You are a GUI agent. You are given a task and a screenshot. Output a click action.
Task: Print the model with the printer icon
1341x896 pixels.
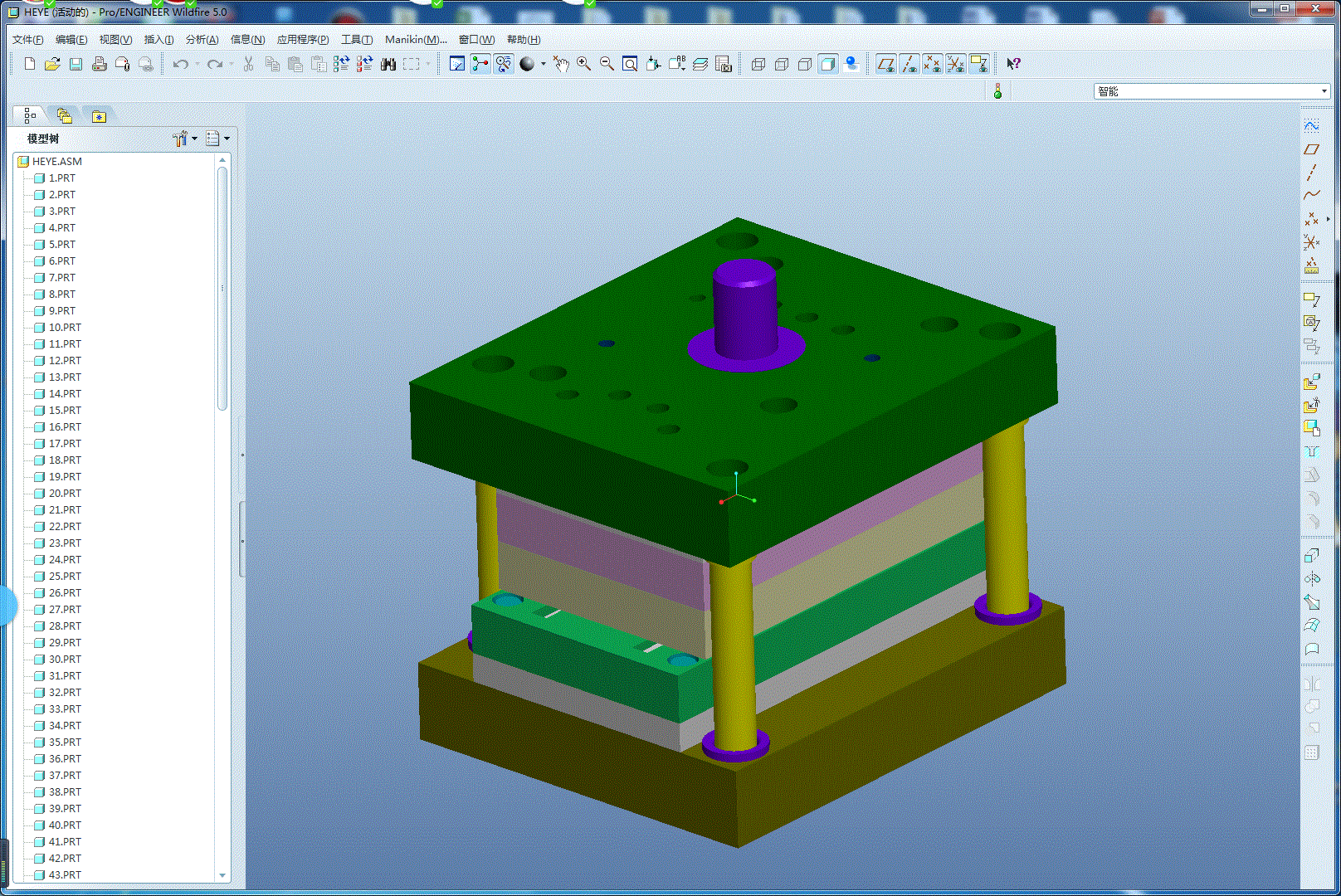(99, 64)
